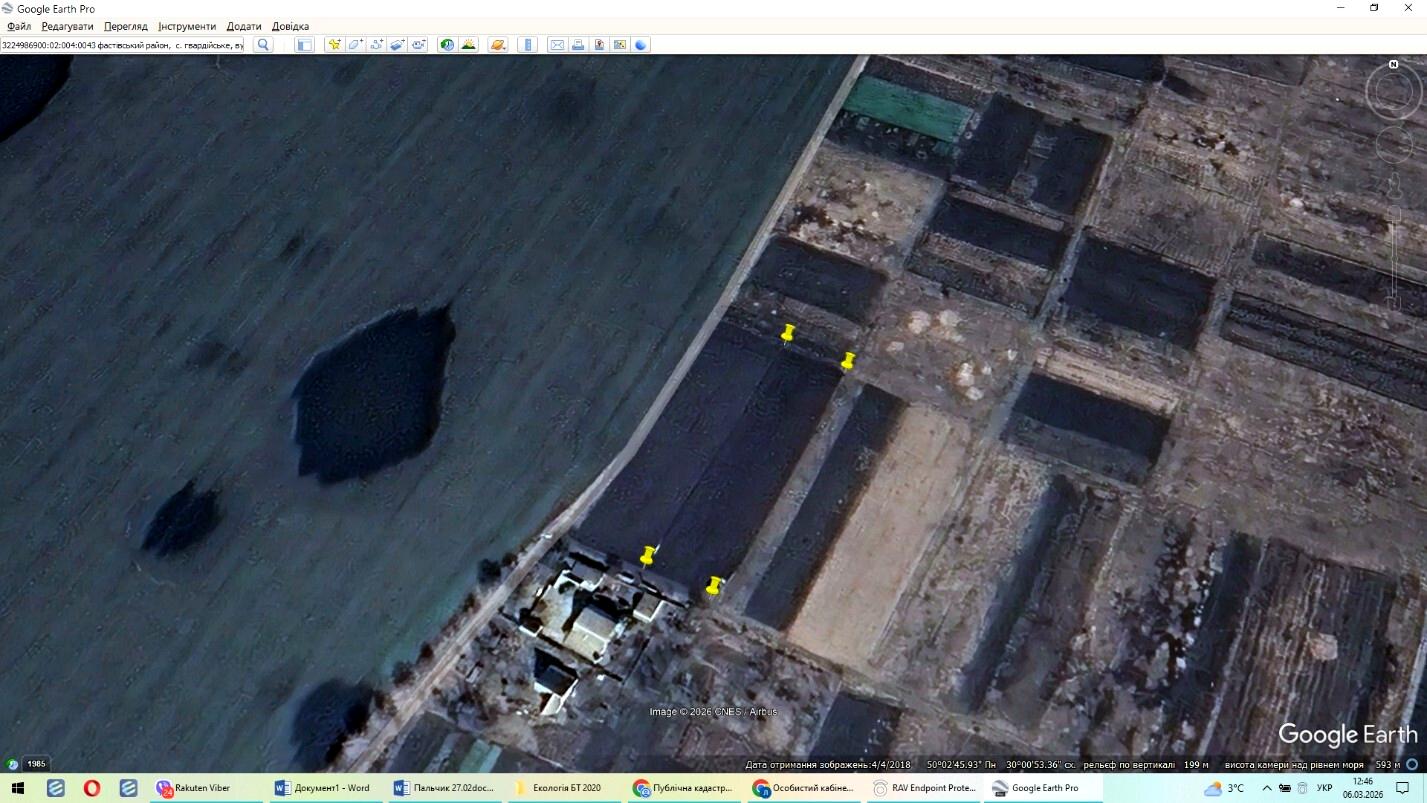Show the ruler tool

[x=528, y=45]
